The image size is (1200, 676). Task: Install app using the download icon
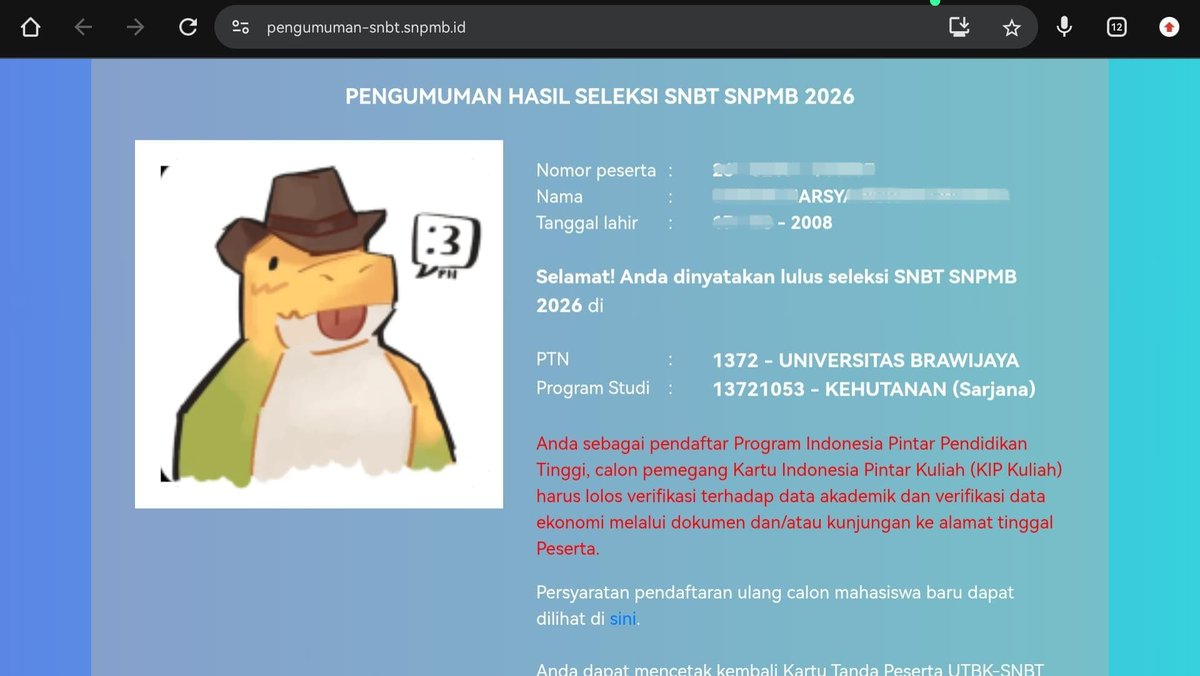pos(960,28)
